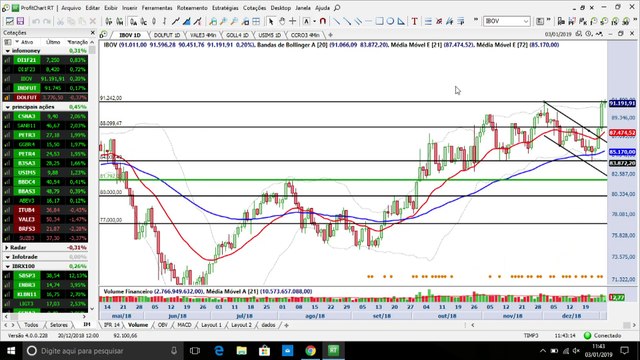Open the Ativo column header dropdown
Screen dimensions: 640x360
point(17,42)
